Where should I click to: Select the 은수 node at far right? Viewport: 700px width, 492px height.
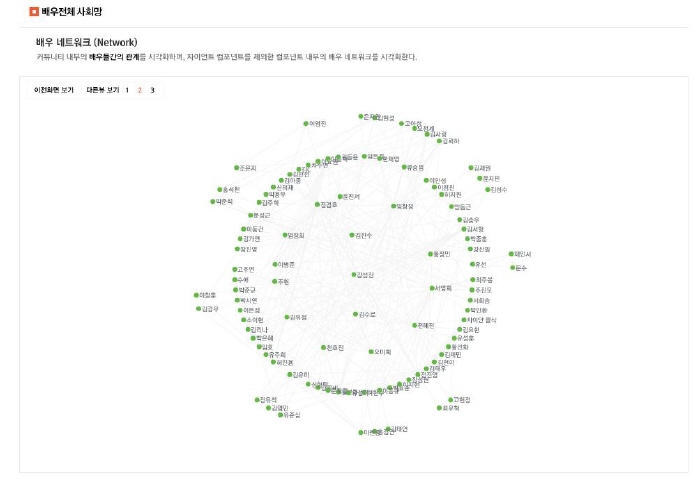pos(513,268)
